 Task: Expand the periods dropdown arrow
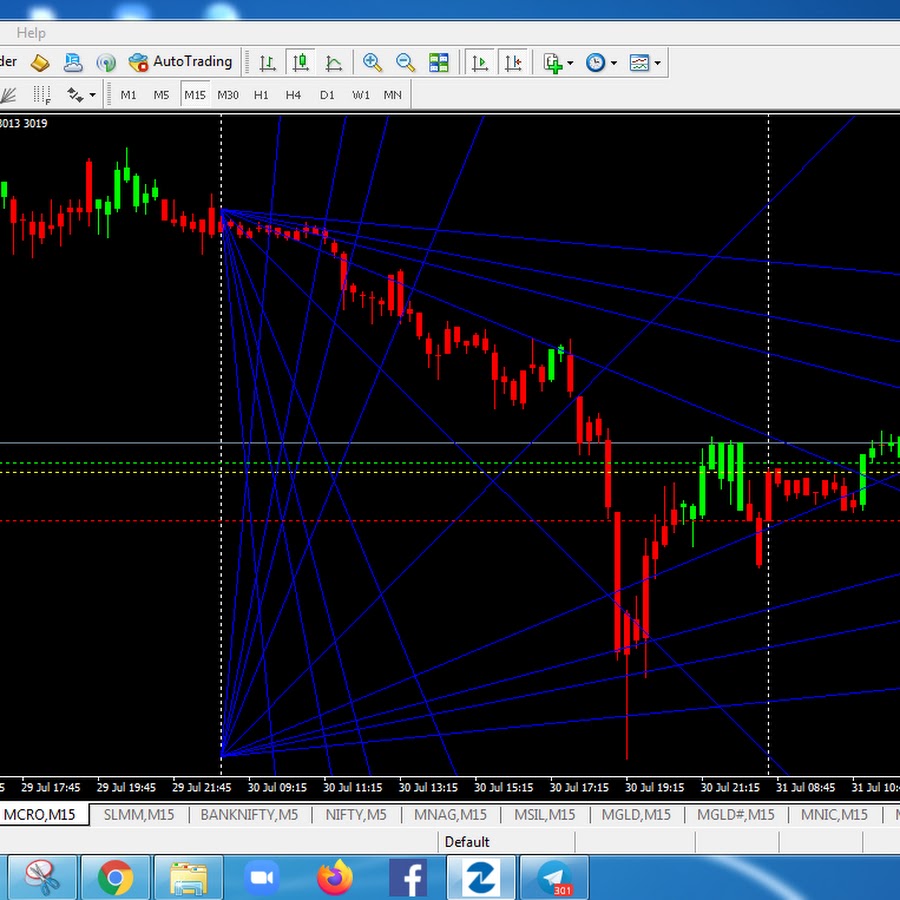pyautogui.click(x=614, y=63)
